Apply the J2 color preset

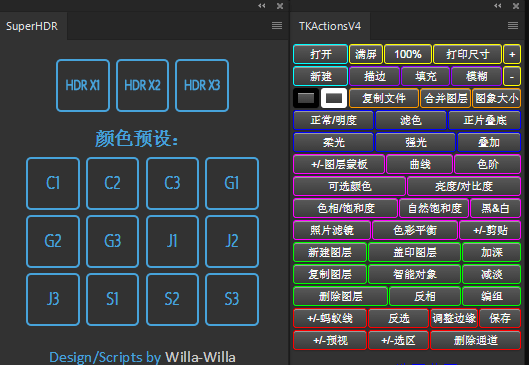[232, 241]
